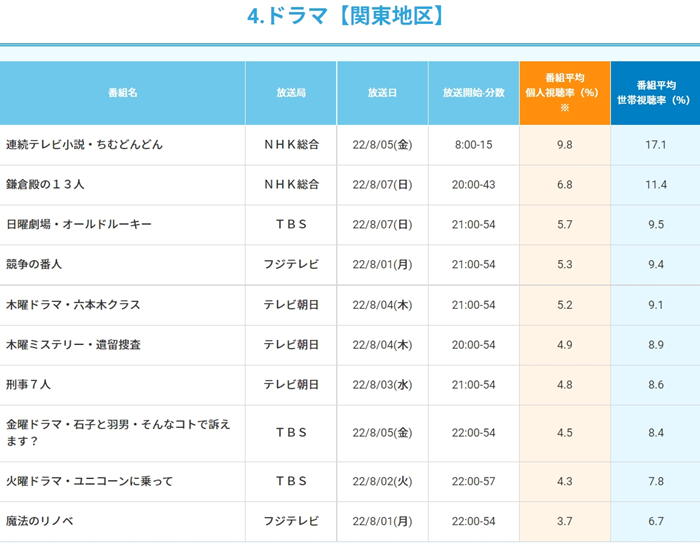Click the date '22/8/05(金)' for ちむどんどん
The image size is (700, 543).
click(382, 145)
